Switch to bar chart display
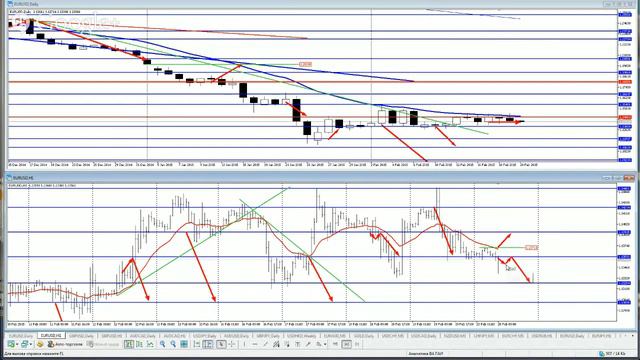This screenshot has width=640, height=360. click(x=129, y=344)
